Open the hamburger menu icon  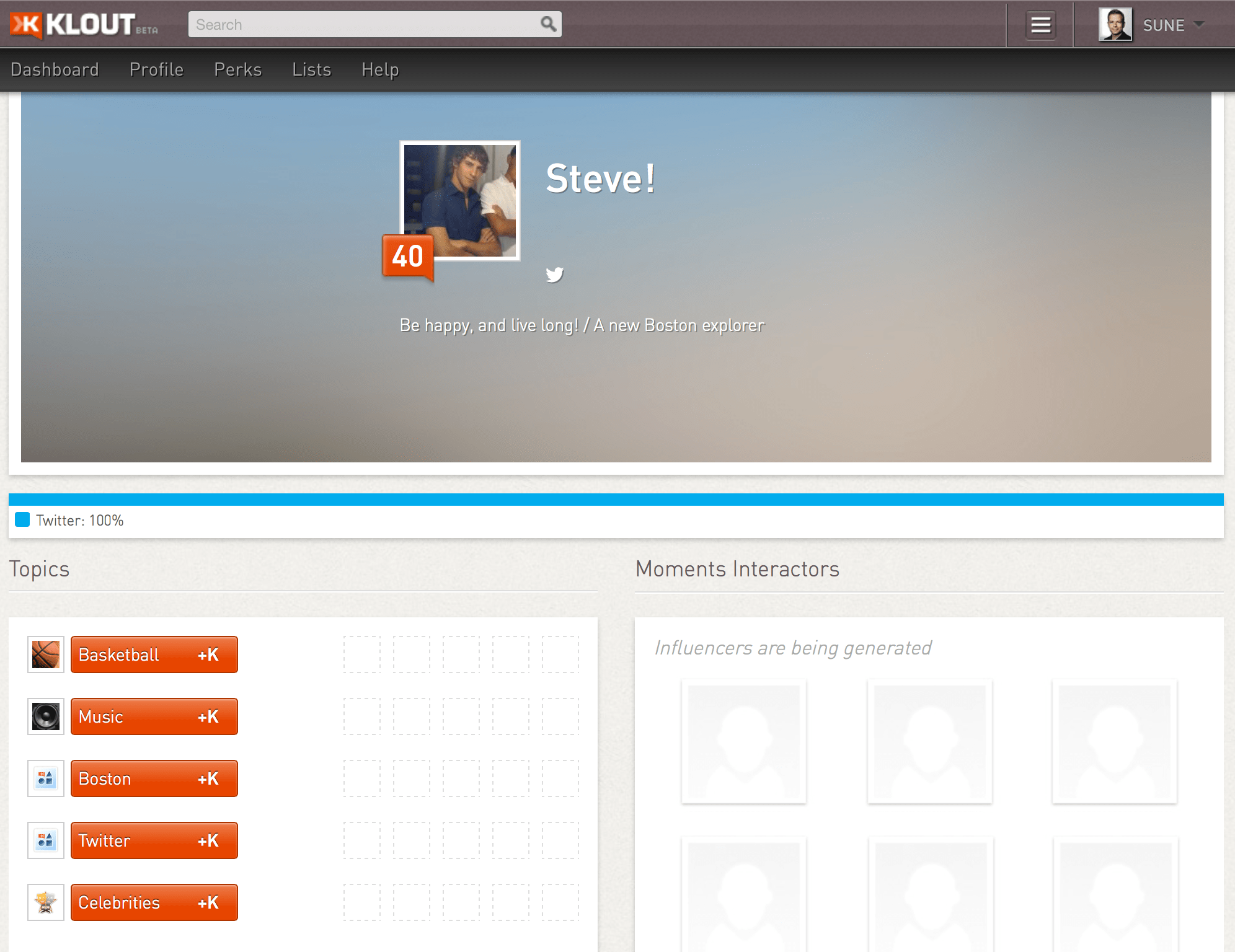(x=1040, y=25)
